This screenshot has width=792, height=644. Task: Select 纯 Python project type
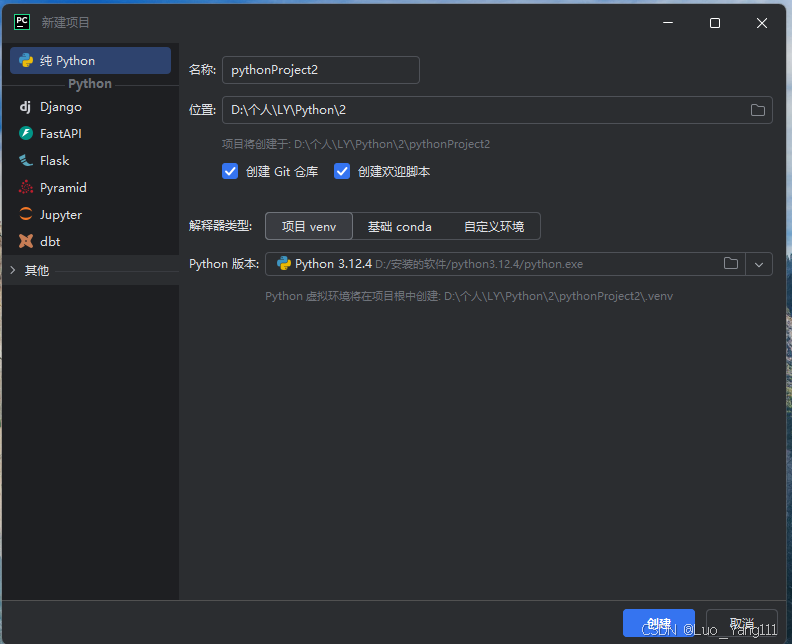click(90, 61)
